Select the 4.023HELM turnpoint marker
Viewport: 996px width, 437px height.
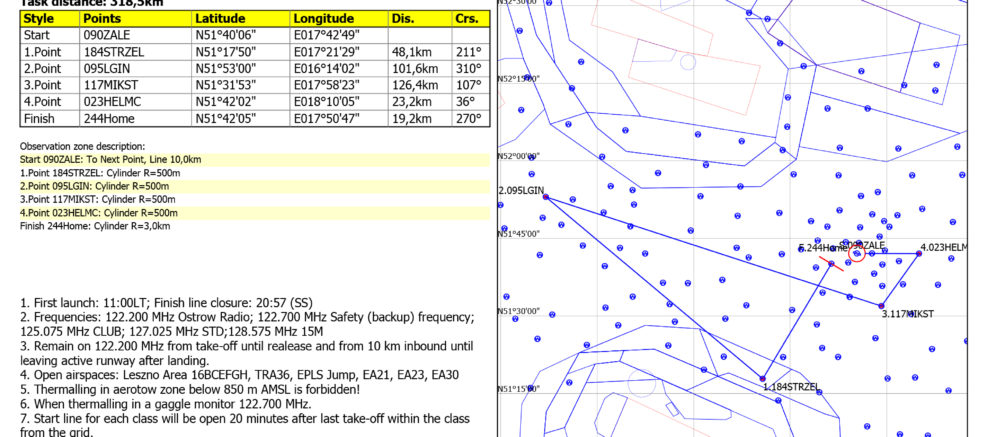(919, 254)
